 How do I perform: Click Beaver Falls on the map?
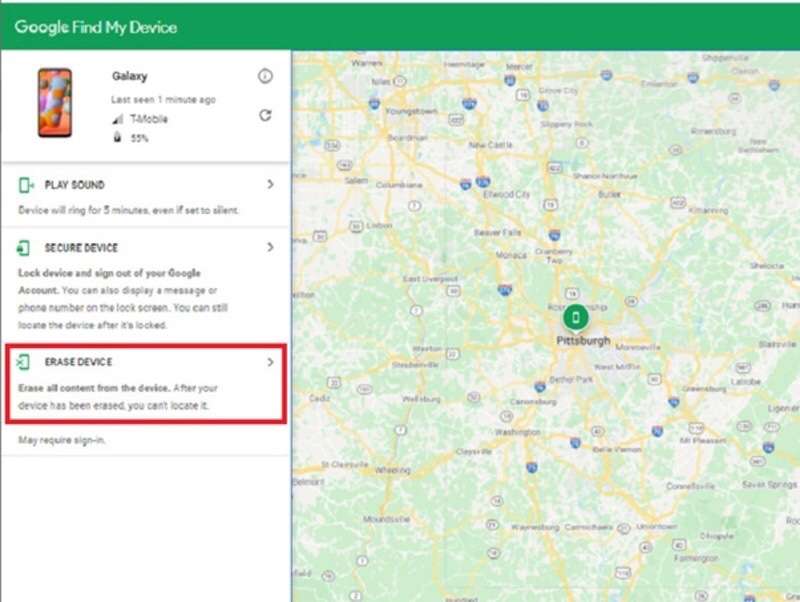click(x=497, y=233)
